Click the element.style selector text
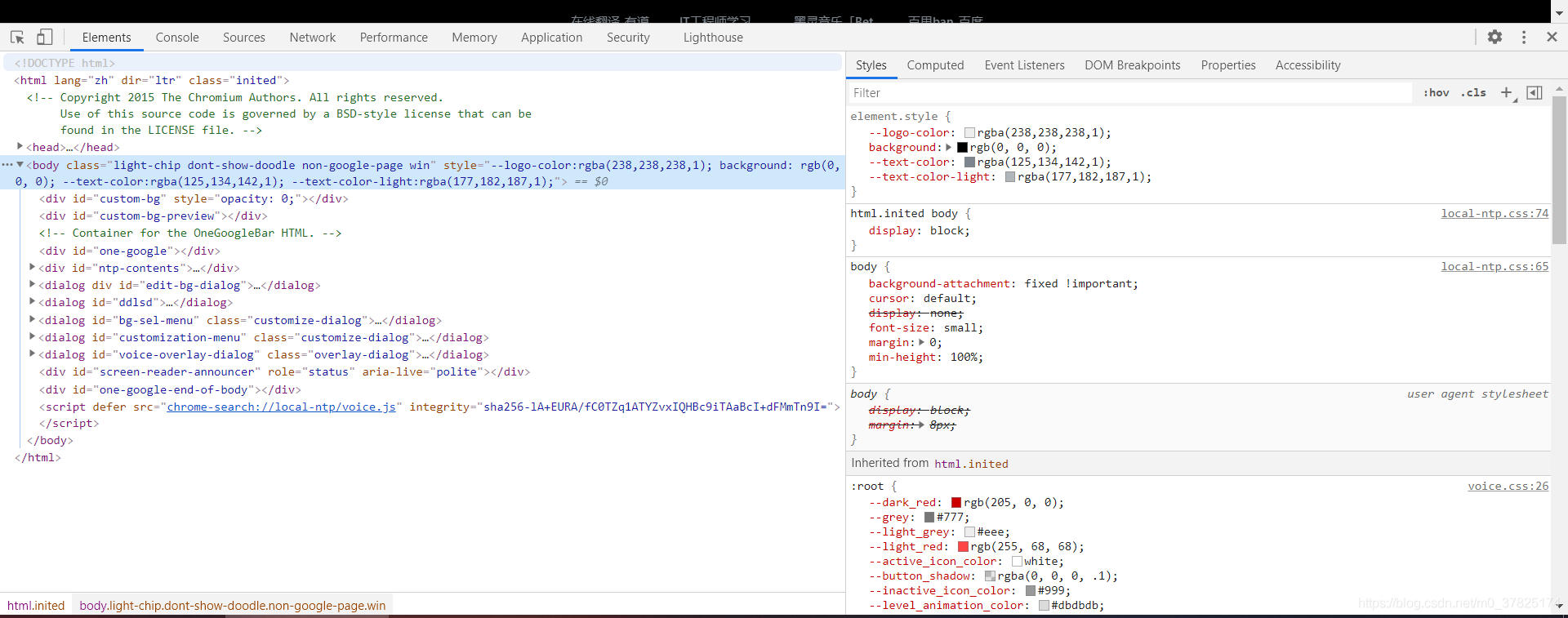 click(893, 116)
